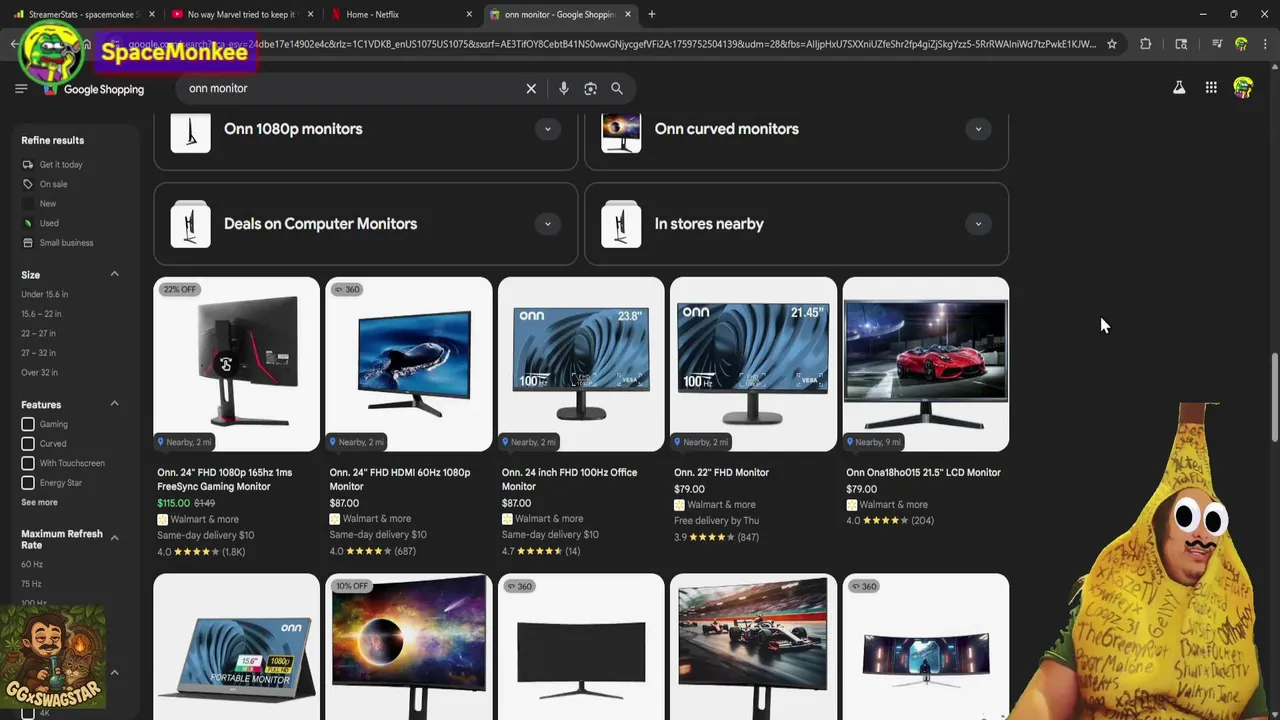Click Onn. 22" FHD Monitor title
This screenshot has width=1280, height=720.
pyautogui.click(x=721, y=472)
